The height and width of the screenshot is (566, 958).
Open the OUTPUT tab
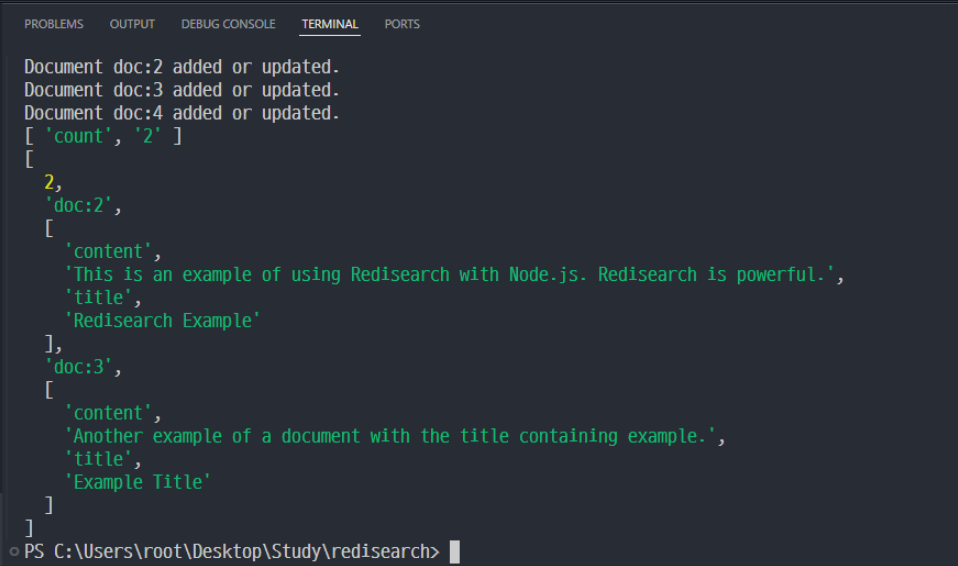coord(132,24)
